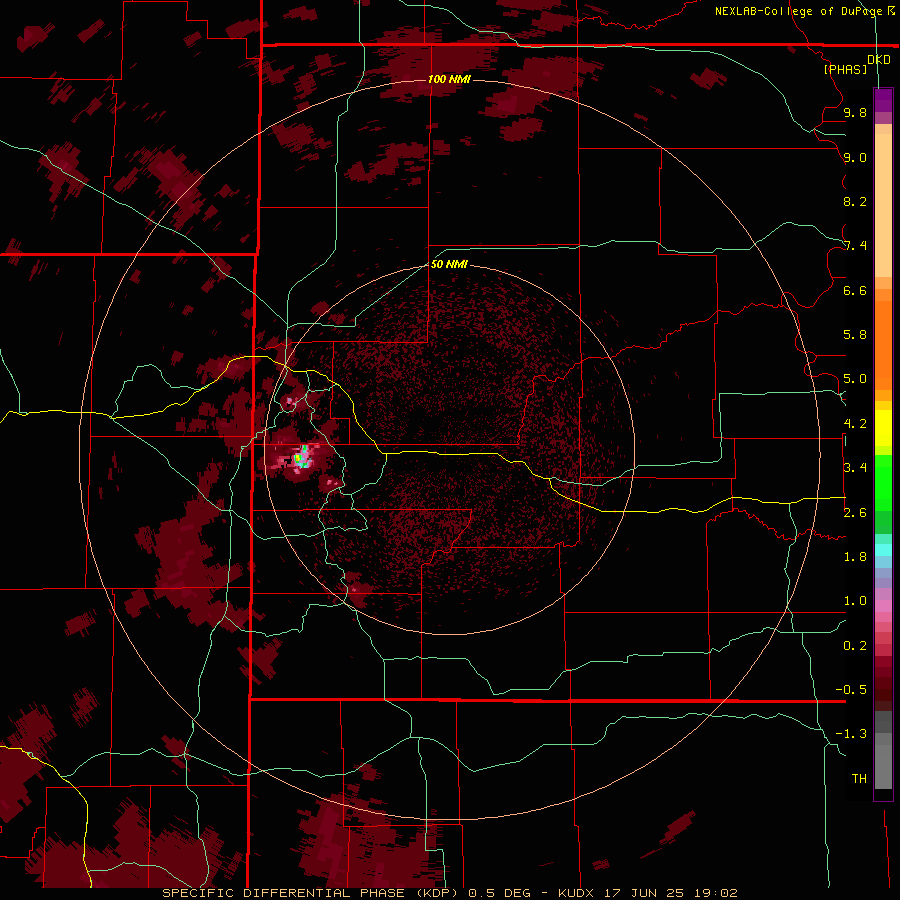Select the 9.8 scale value
Image resolution: width=900 pixels, height=900 pixels.
[x=855, y=112]
